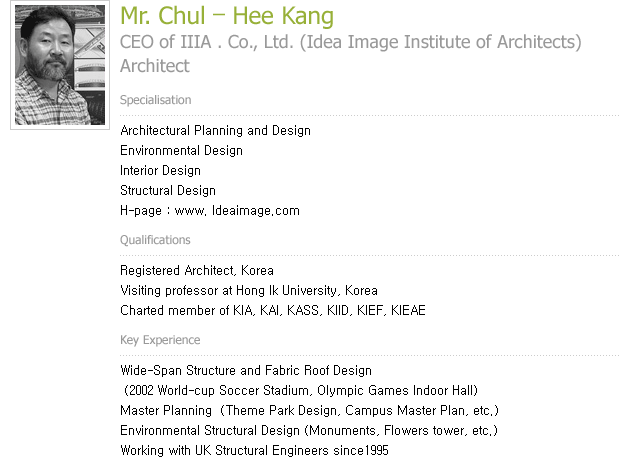Click Wide-Span Structure and Fabric Roof Design
The image size is (630, 465).
coord(246,371)
